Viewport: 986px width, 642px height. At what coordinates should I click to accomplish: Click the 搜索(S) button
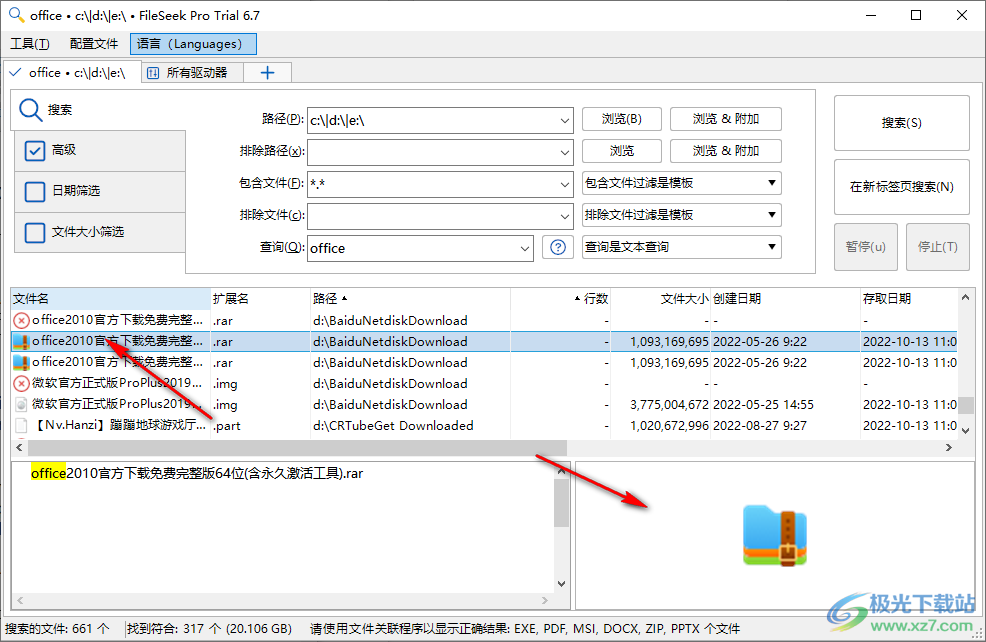coord(901,123)
